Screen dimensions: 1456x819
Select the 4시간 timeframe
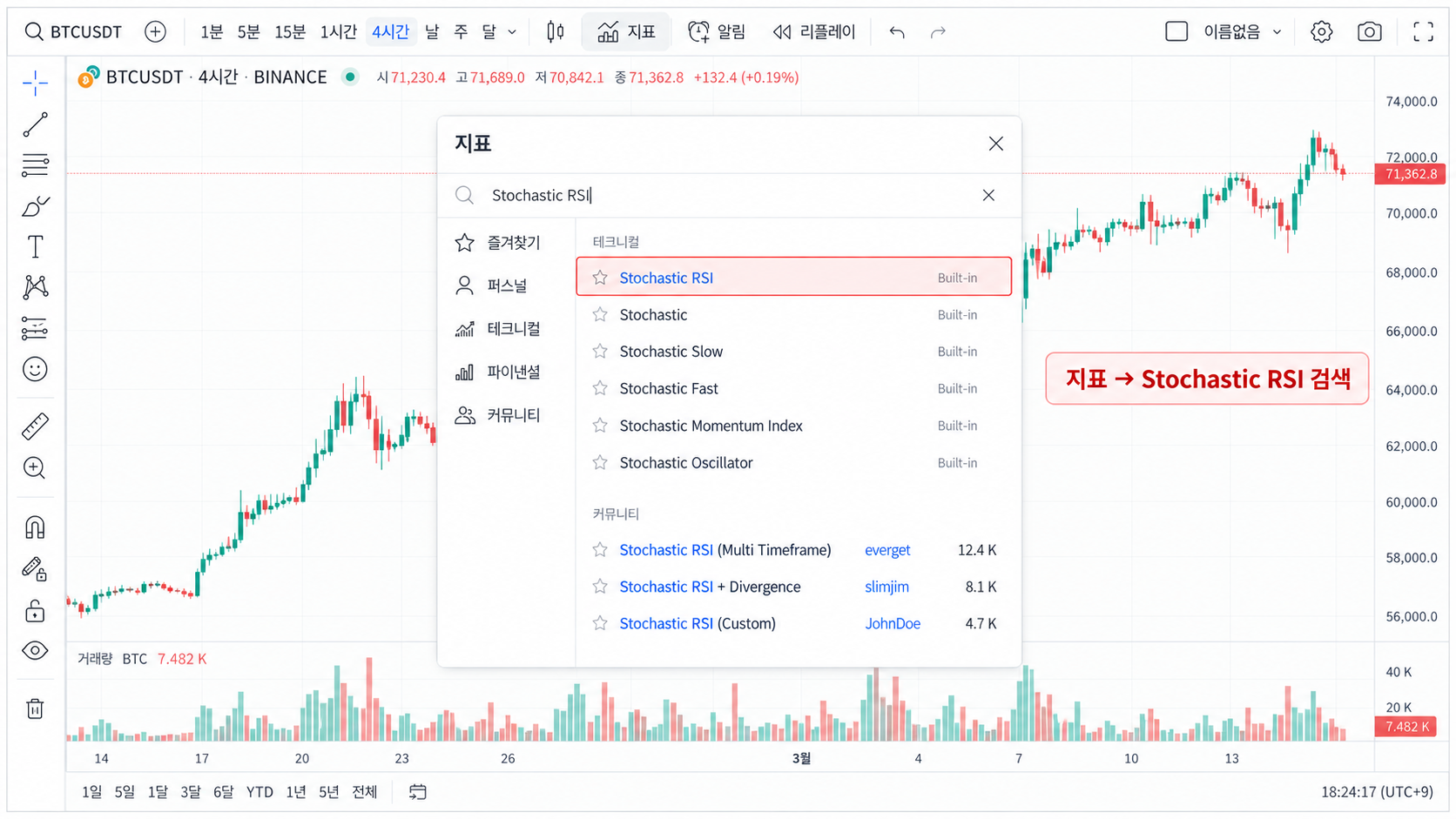[390, 32]
